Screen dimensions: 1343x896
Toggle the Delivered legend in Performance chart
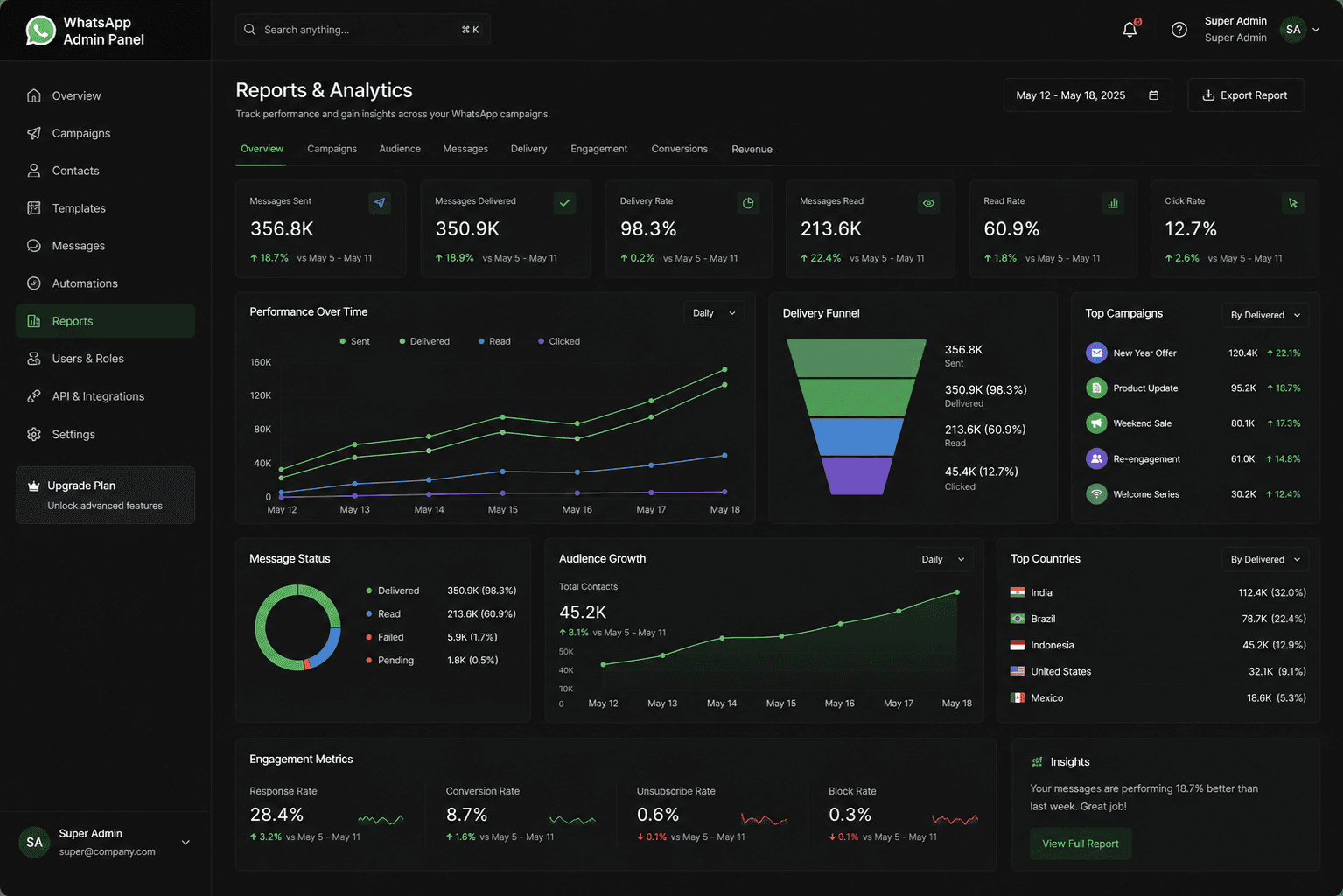coord(424,341)
